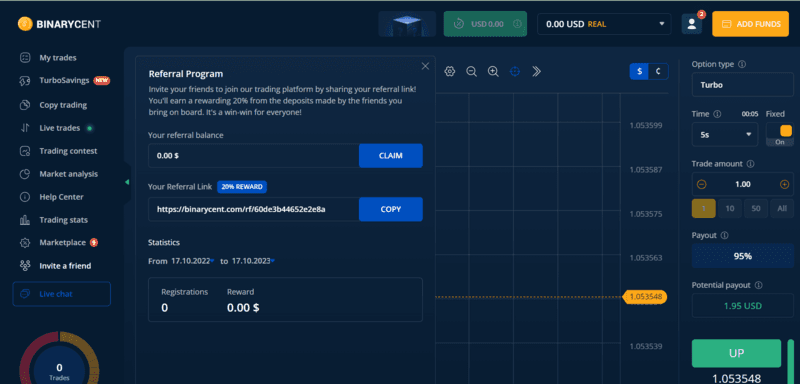This screenshot has height=384, width=800.
Task: Click the Market analysis pie icon
Action: coord(25,174)
